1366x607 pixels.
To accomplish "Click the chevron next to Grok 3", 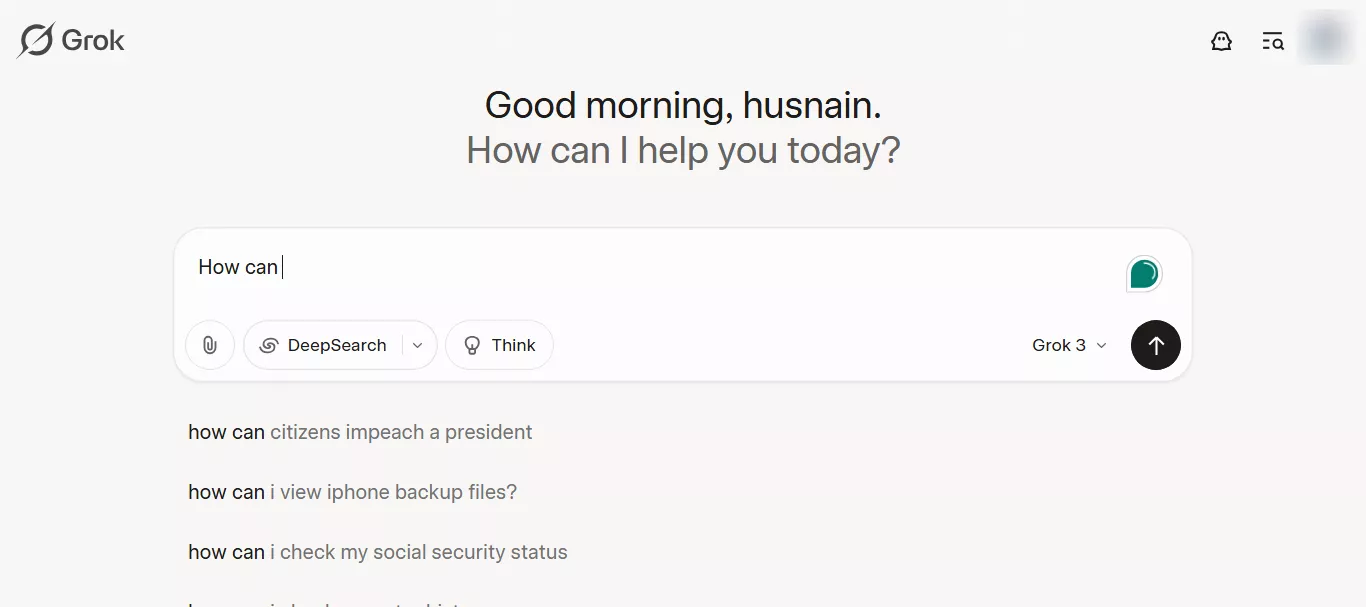I will tap(1102, 345).
